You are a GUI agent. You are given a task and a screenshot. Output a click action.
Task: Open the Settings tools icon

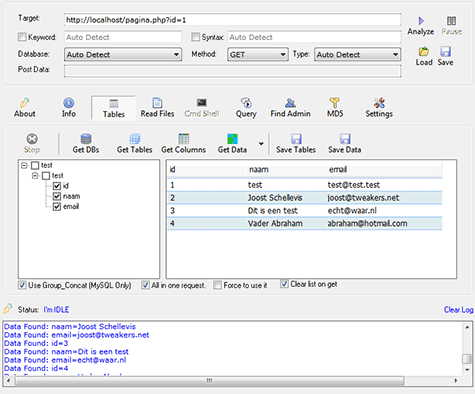[x=379, y=103]
